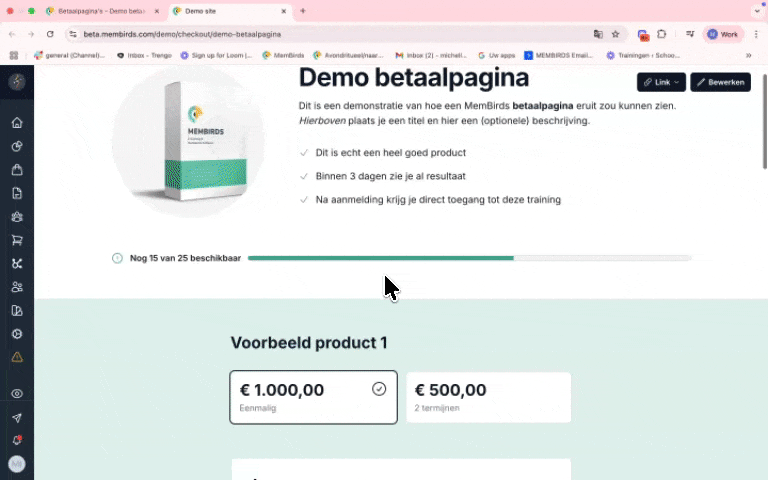
Task: Open the gear settings icon in sidebar
Action: [x=17, y=334]
